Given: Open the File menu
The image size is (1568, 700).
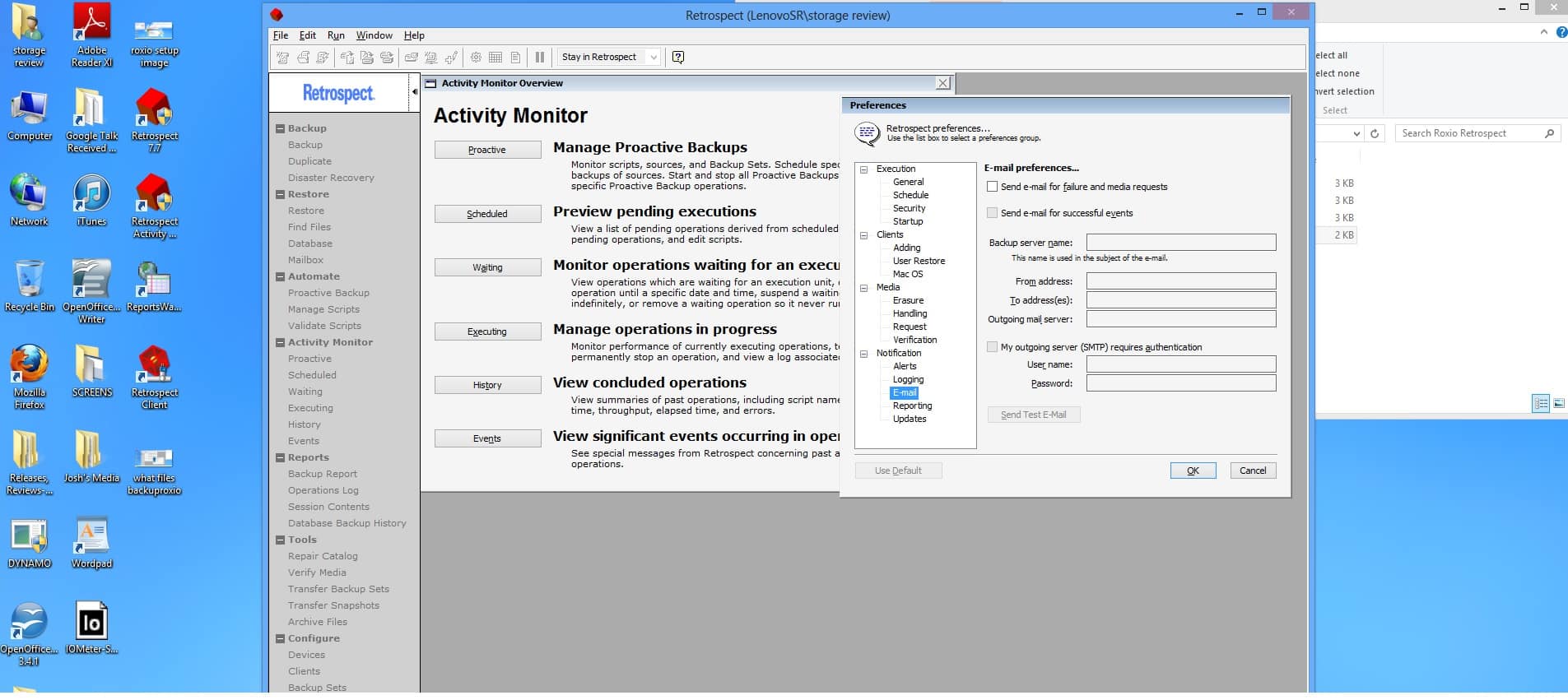Looking at the screenshot, I should pyautogui.click(x=281, y=35).
